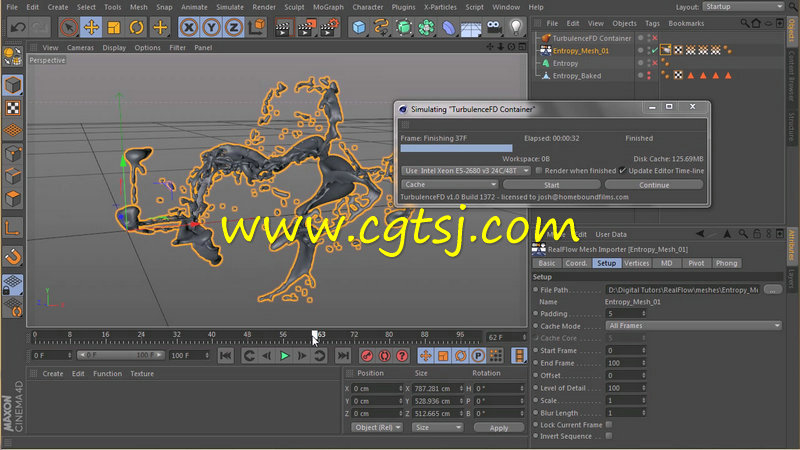
Task: Open the Cache Mode All Frames dropdown
Action: [694, 326]
